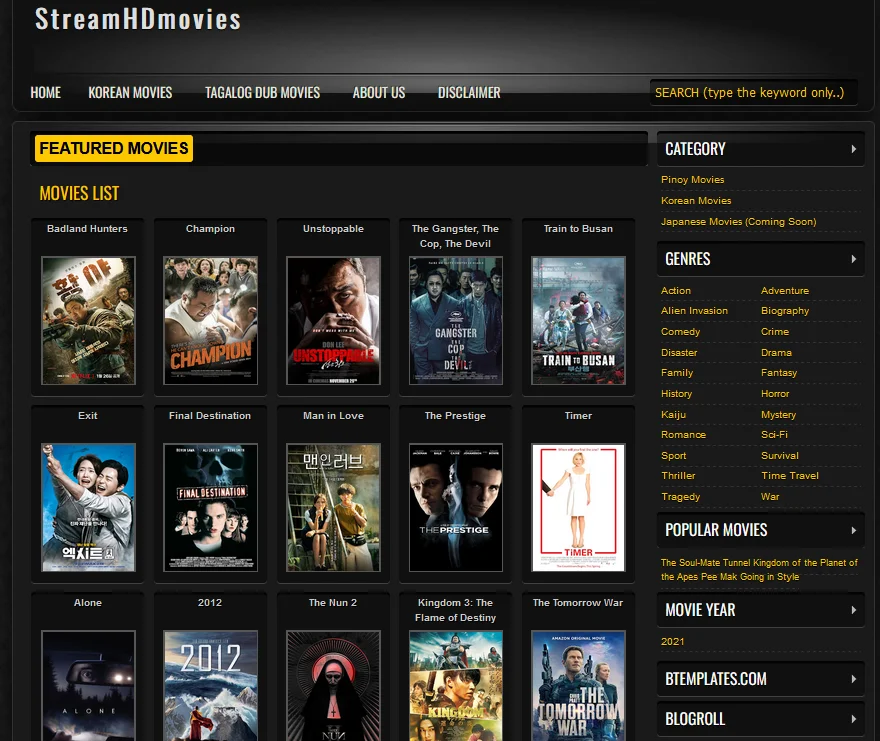Image resolution: width=880 pixels, height=741 pixels.
Task: Select the Kaiju genre
Action: pos(673,415)
